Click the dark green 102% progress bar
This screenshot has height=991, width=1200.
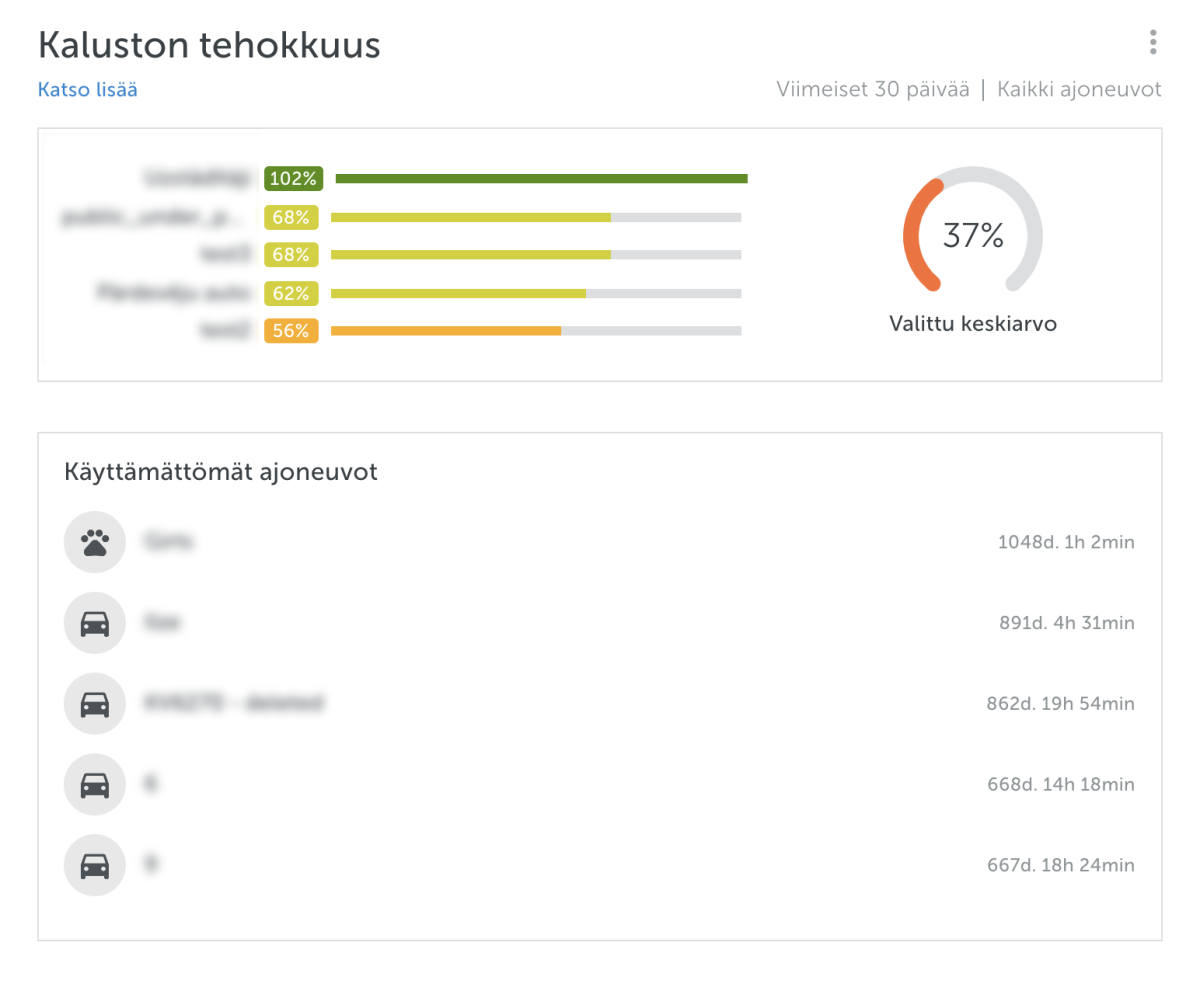coord(541,179)
